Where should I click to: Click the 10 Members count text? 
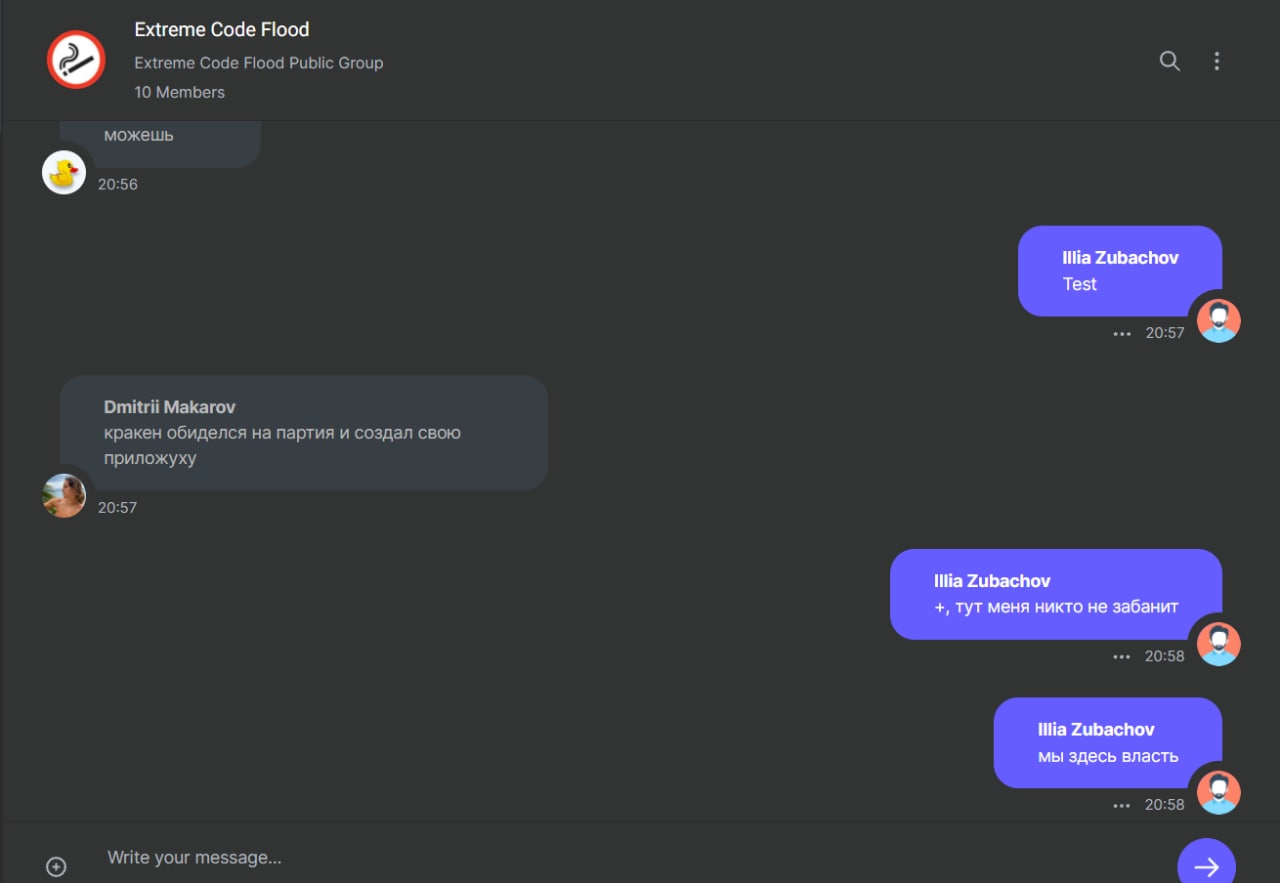coord(180,92)
